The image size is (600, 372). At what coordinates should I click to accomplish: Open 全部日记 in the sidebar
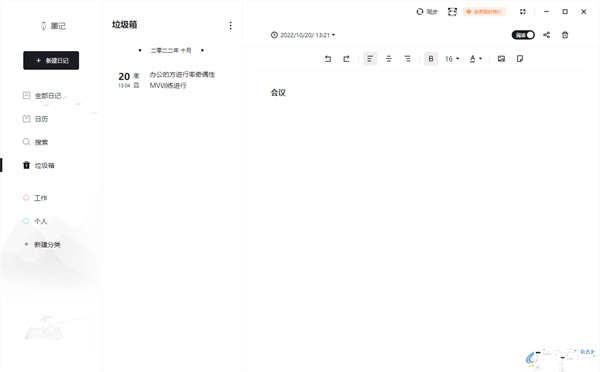pyautogui.click(x=42, y=95)
